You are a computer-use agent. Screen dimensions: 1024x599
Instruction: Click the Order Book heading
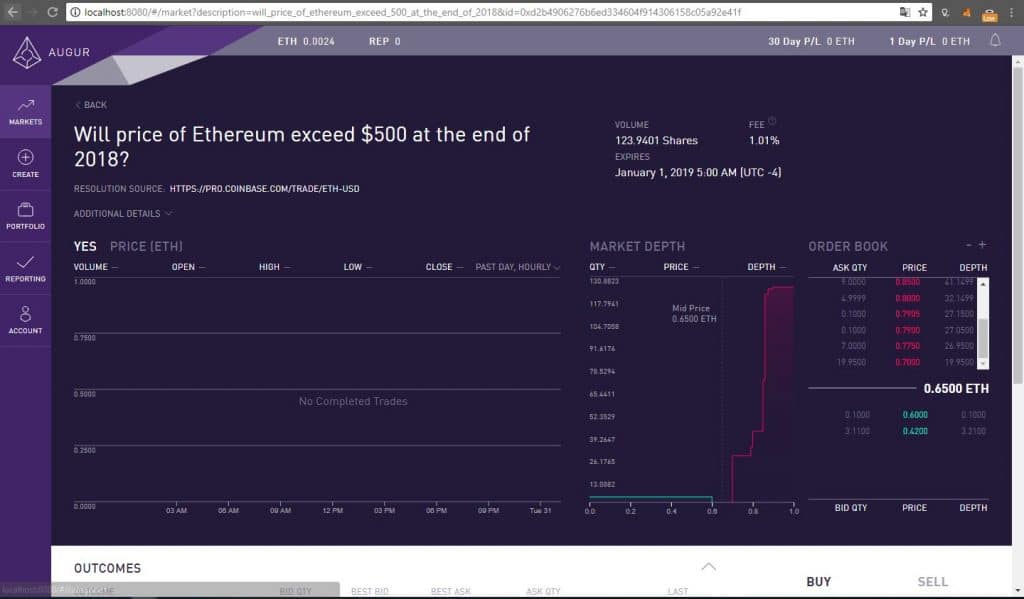point(848,246)
